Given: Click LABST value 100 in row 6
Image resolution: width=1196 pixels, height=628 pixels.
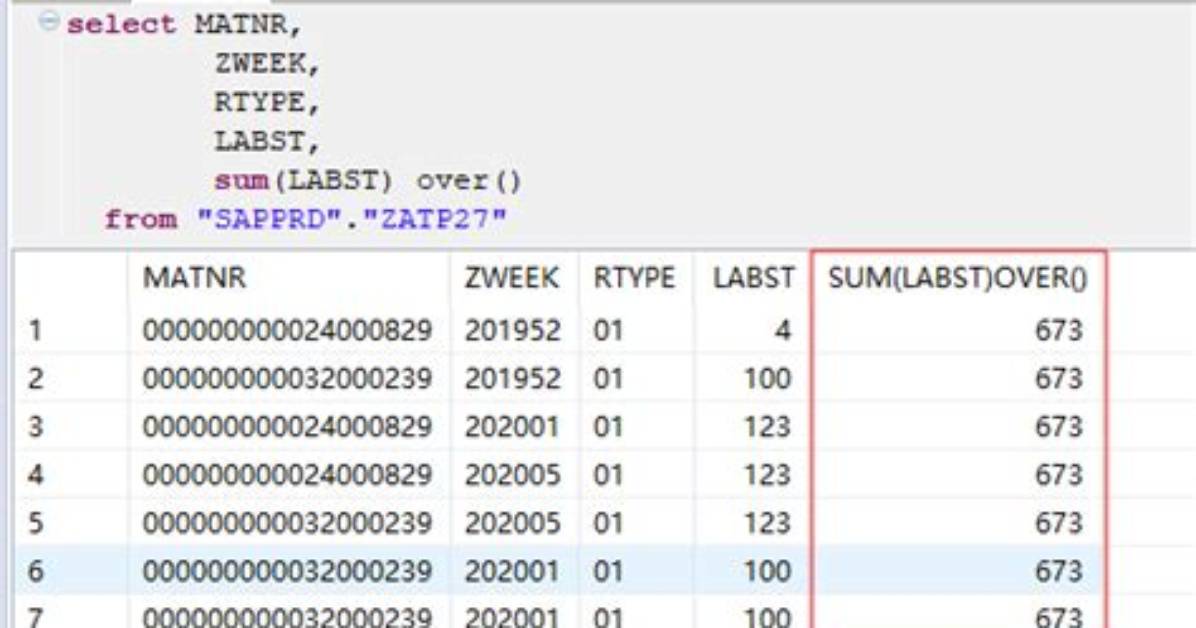Looking at the screenshot, I should (x=767, y=571).
